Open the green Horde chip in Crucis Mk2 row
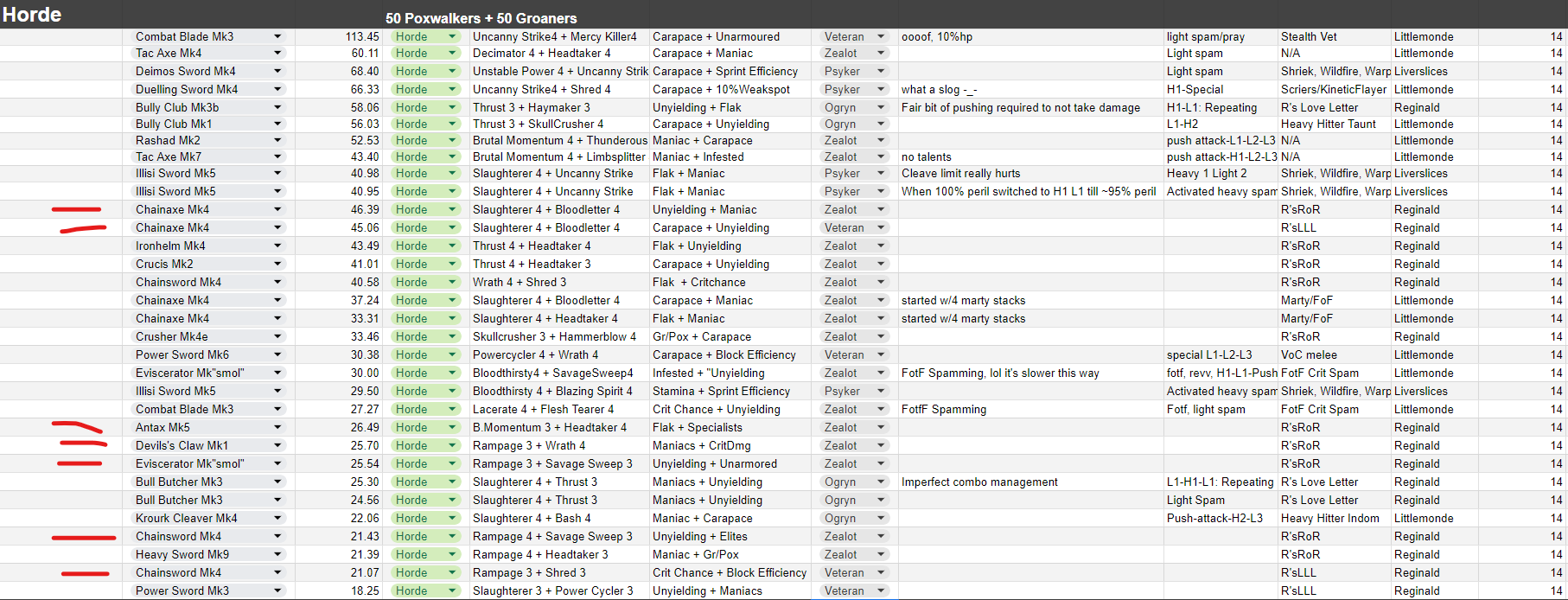 [x=425, y=265]
